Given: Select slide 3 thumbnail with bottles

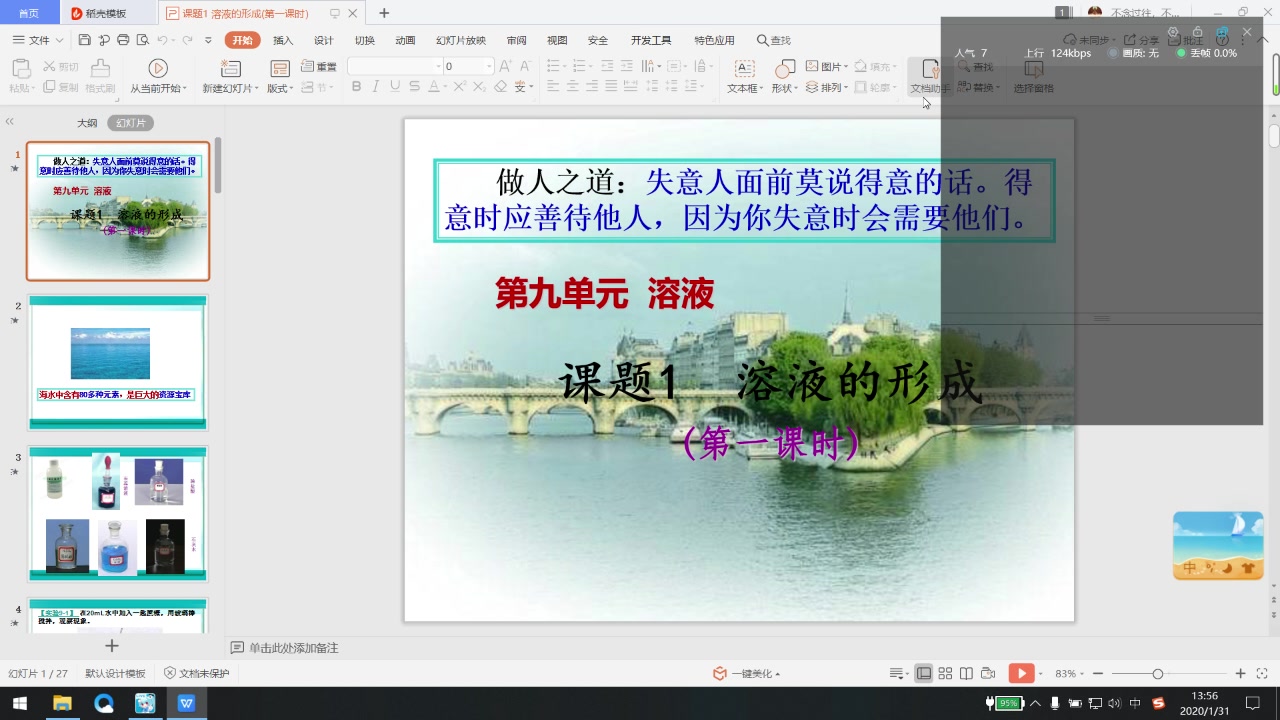Looking at the screenshot, I should [x=118, y=514].
